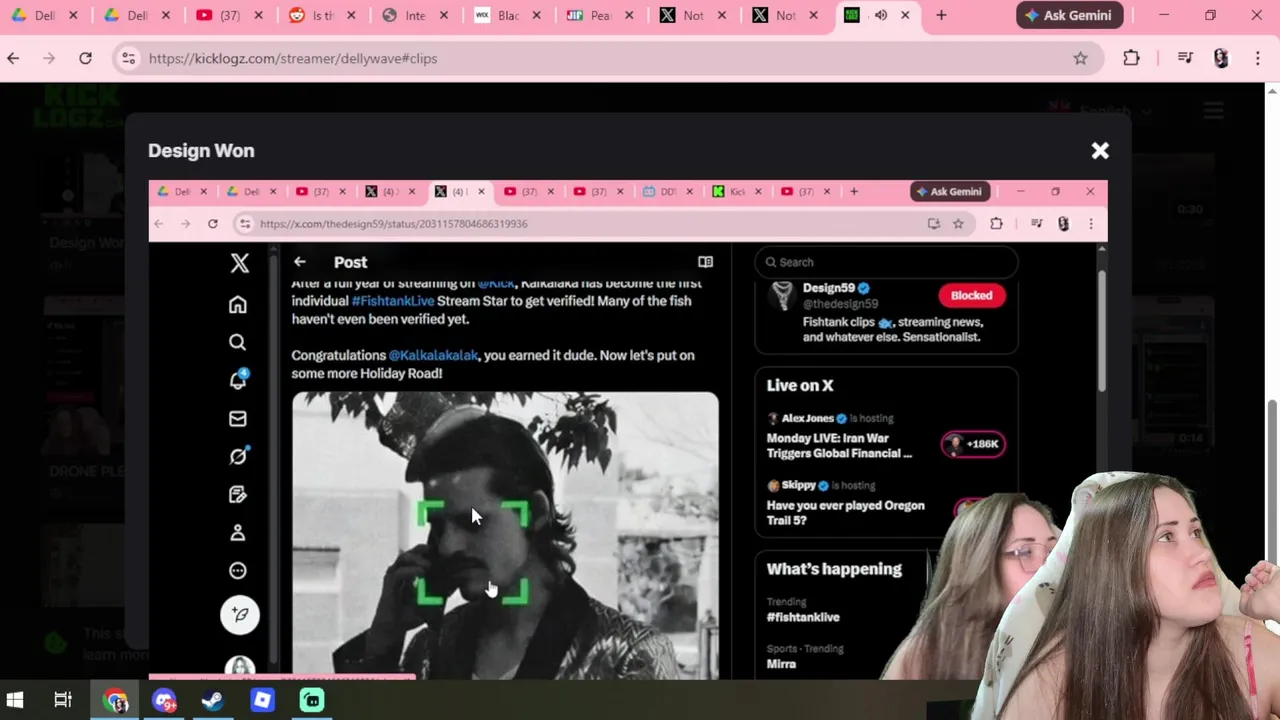The width and height of the screenshot is (1280, 720).
Task: Click the clip's inner scrollbar
Action: tap(1102, 330)
